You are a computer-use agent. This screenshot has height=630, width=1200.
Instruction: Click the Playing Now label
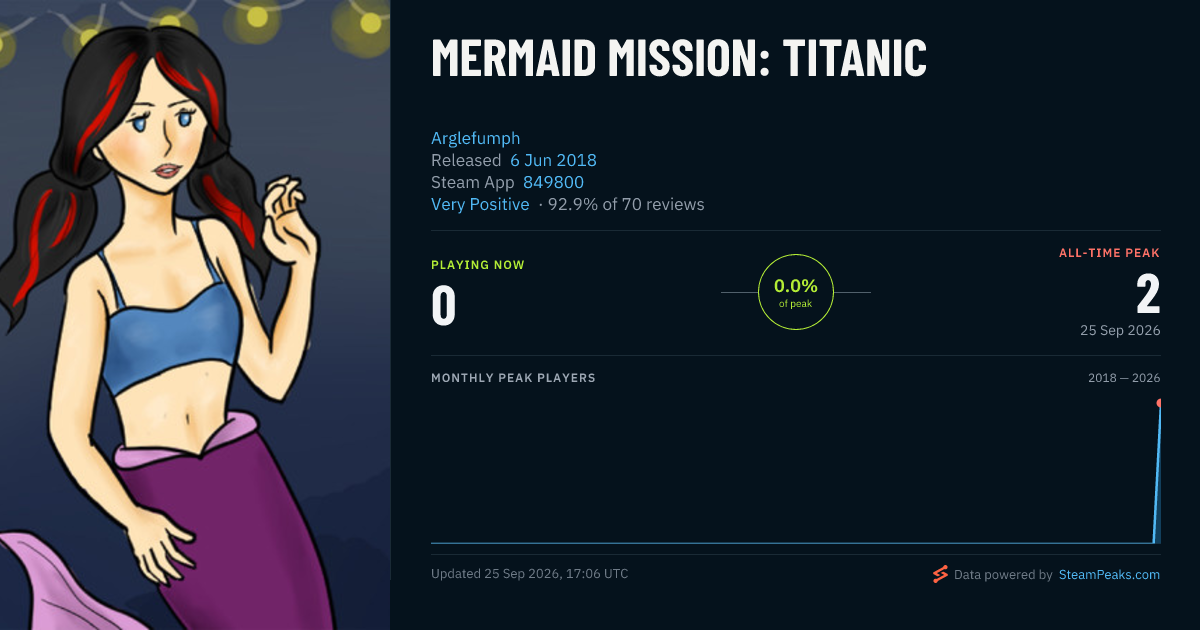click(478, 265)
